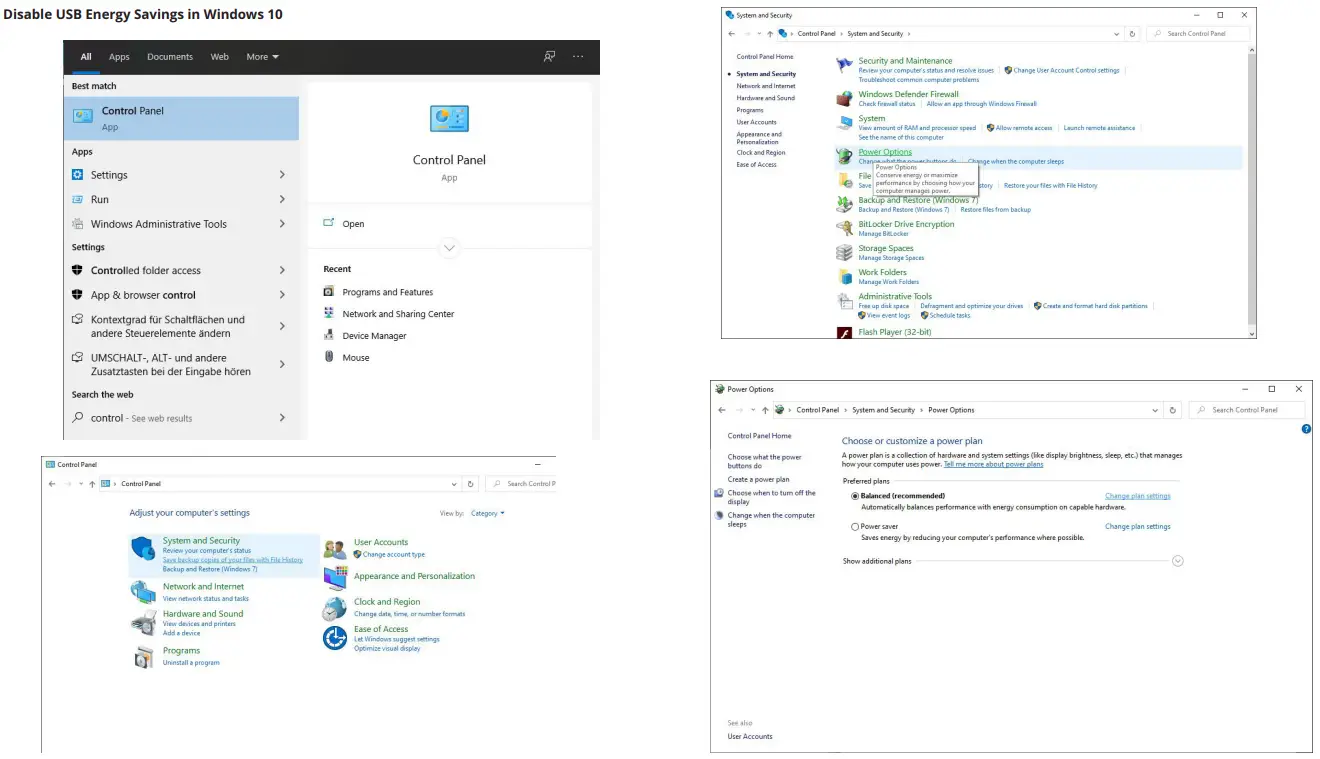Click the Search Control Panel field
Image resolution: width=1320 pixels, height=759 pixels.
point(1246,409)
